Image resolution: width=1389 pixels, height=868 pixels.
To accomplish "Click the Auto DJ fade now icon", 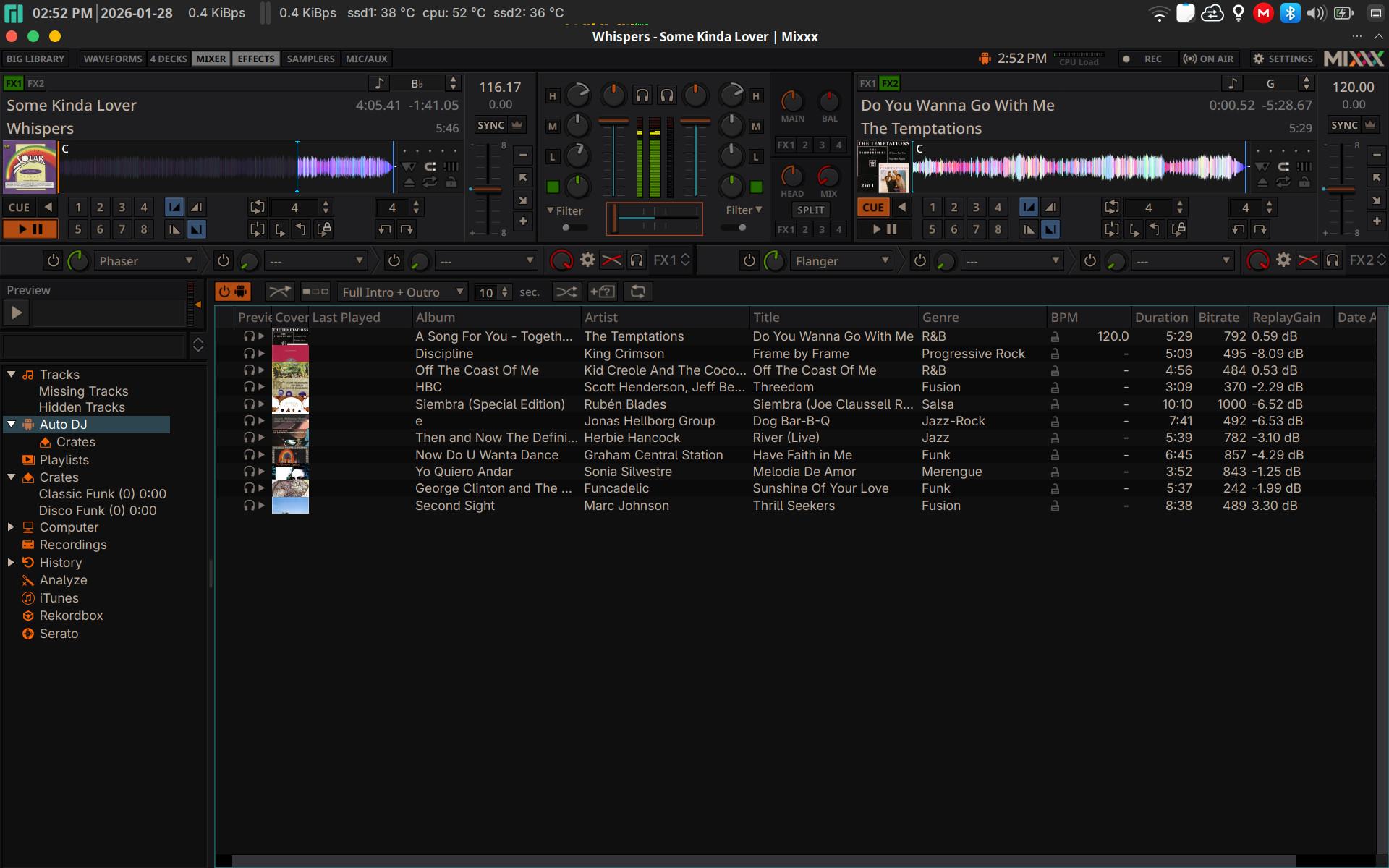I will pos(279,292).
